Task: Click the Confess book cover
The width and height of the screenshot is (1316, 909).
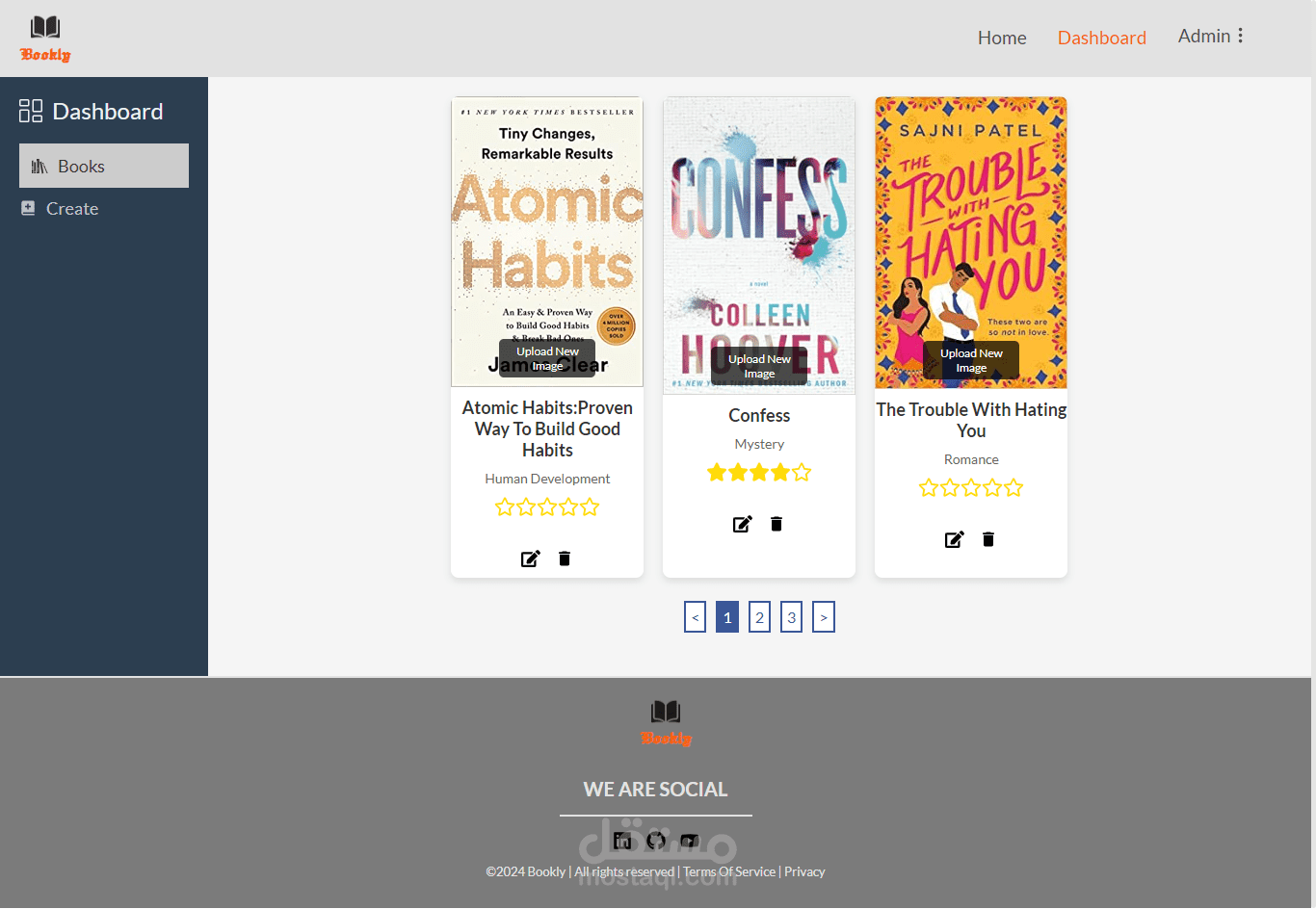Action: point(759,246)
